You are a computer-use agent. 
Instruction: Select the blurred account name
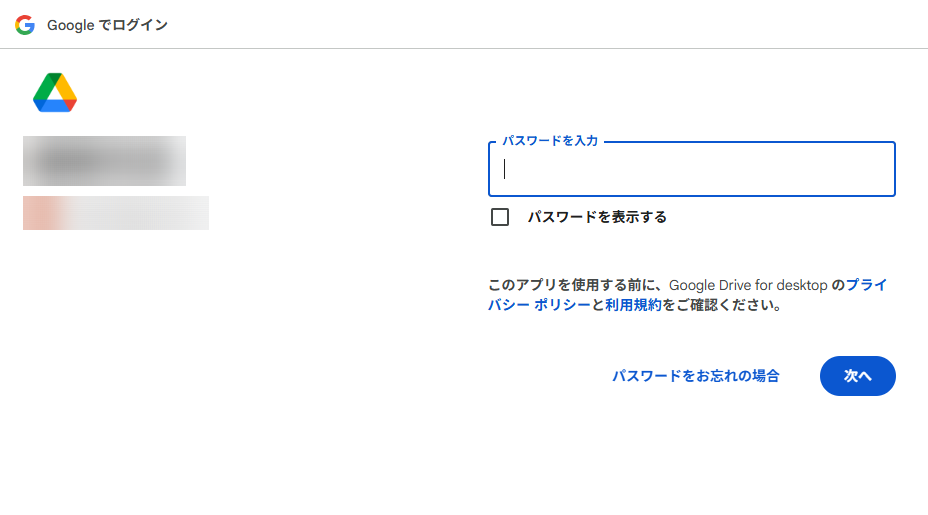104,161
